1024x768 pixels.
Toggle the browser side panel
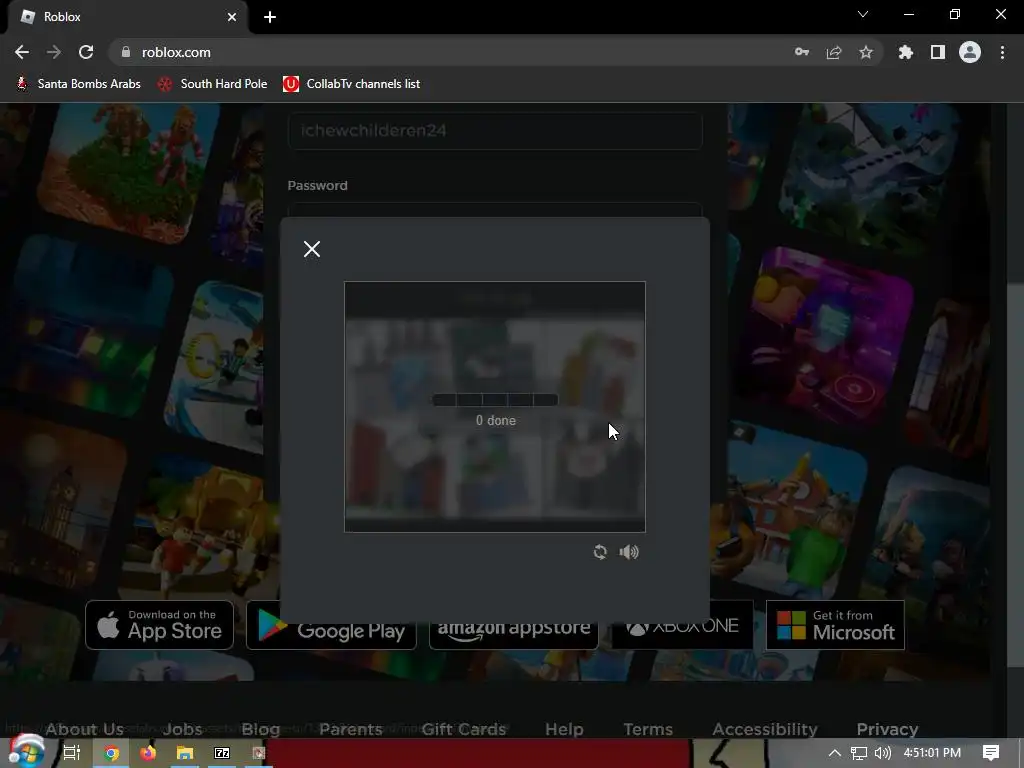coord(938,52)
